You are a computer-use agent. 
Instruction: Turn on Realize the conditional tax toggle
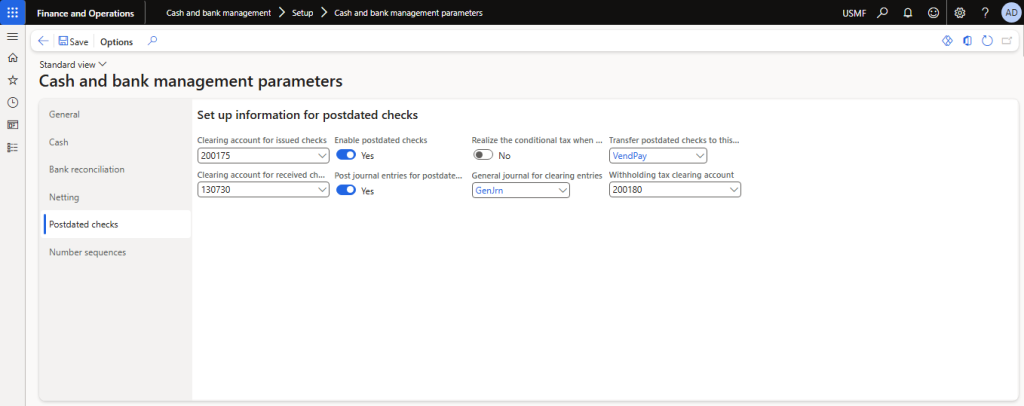[x=483, y=155]
